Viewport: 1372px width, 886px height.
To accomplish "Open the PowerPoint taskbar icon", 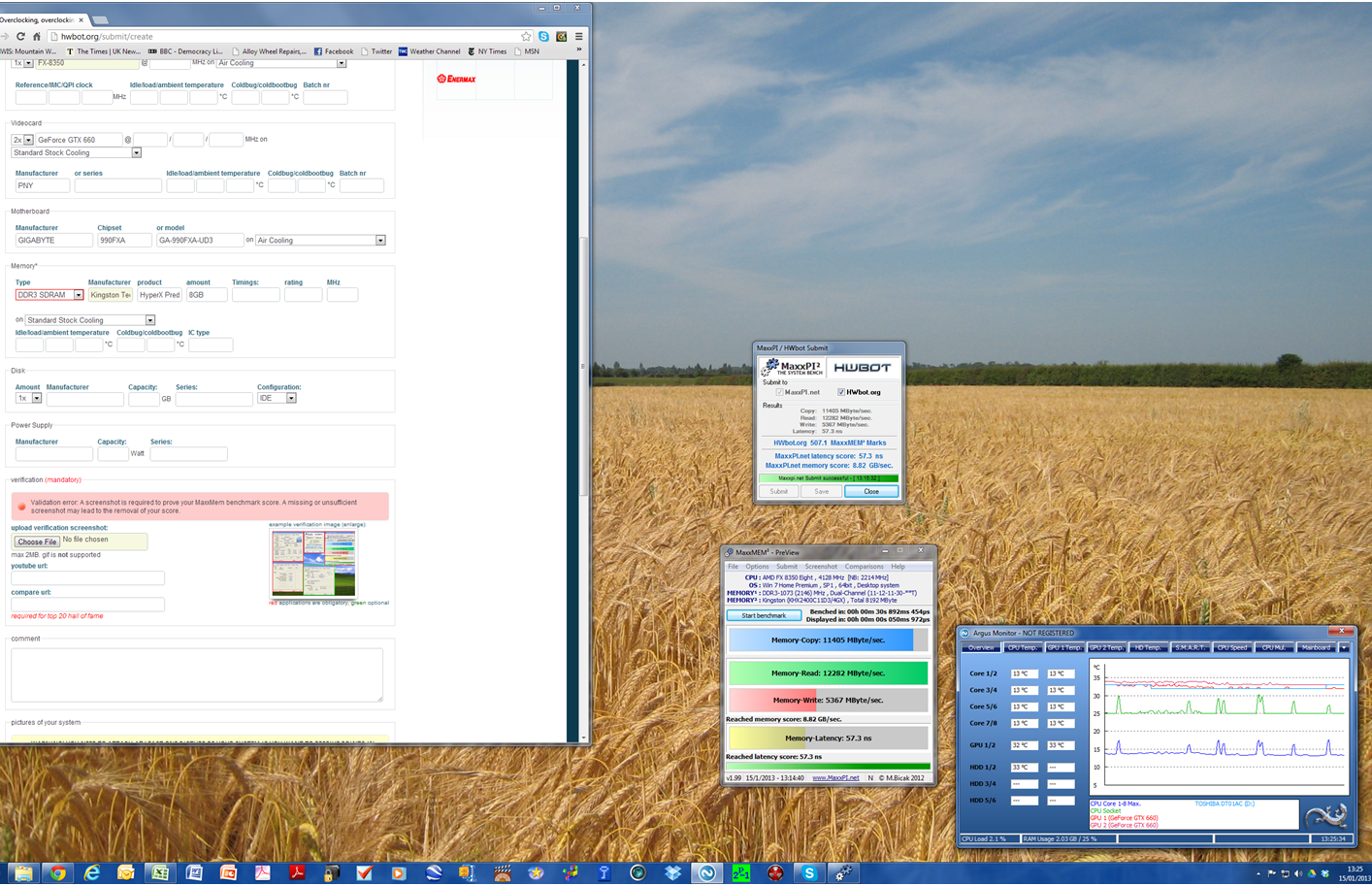I will click(x=228, y=872).
